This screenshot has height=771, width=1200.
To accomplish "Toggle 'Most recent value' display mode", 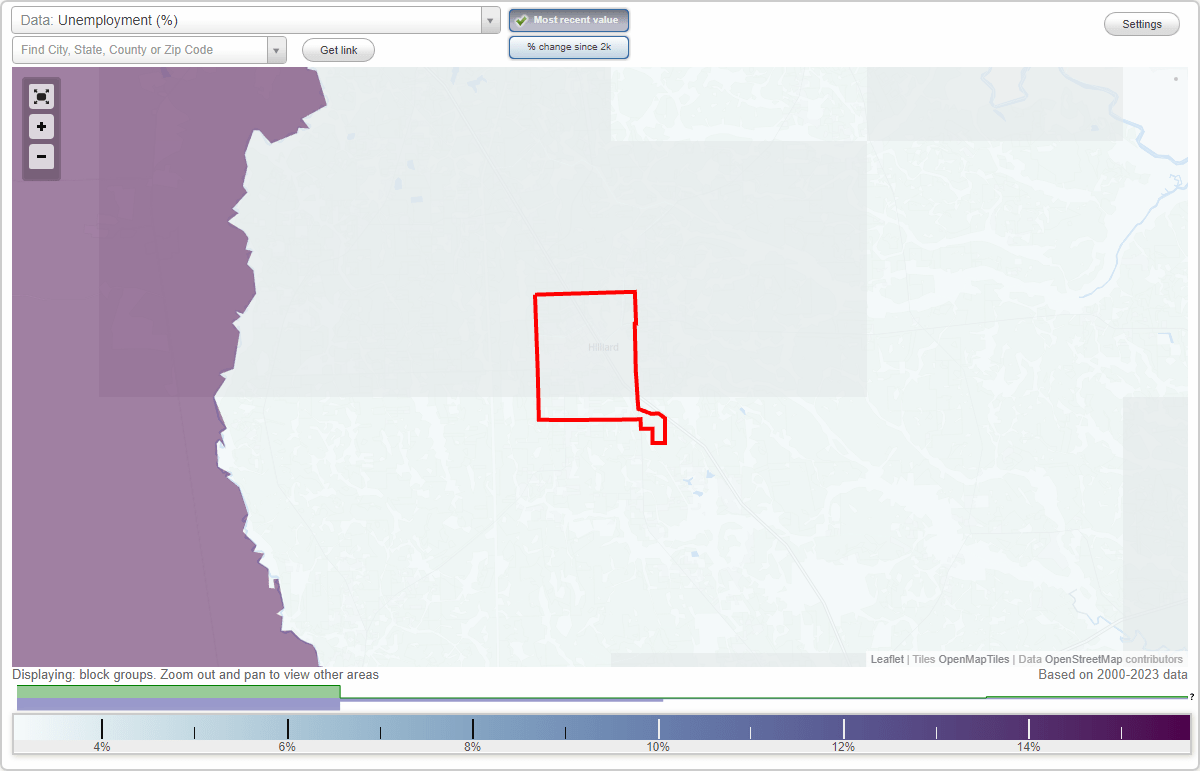I will (568, 19).
